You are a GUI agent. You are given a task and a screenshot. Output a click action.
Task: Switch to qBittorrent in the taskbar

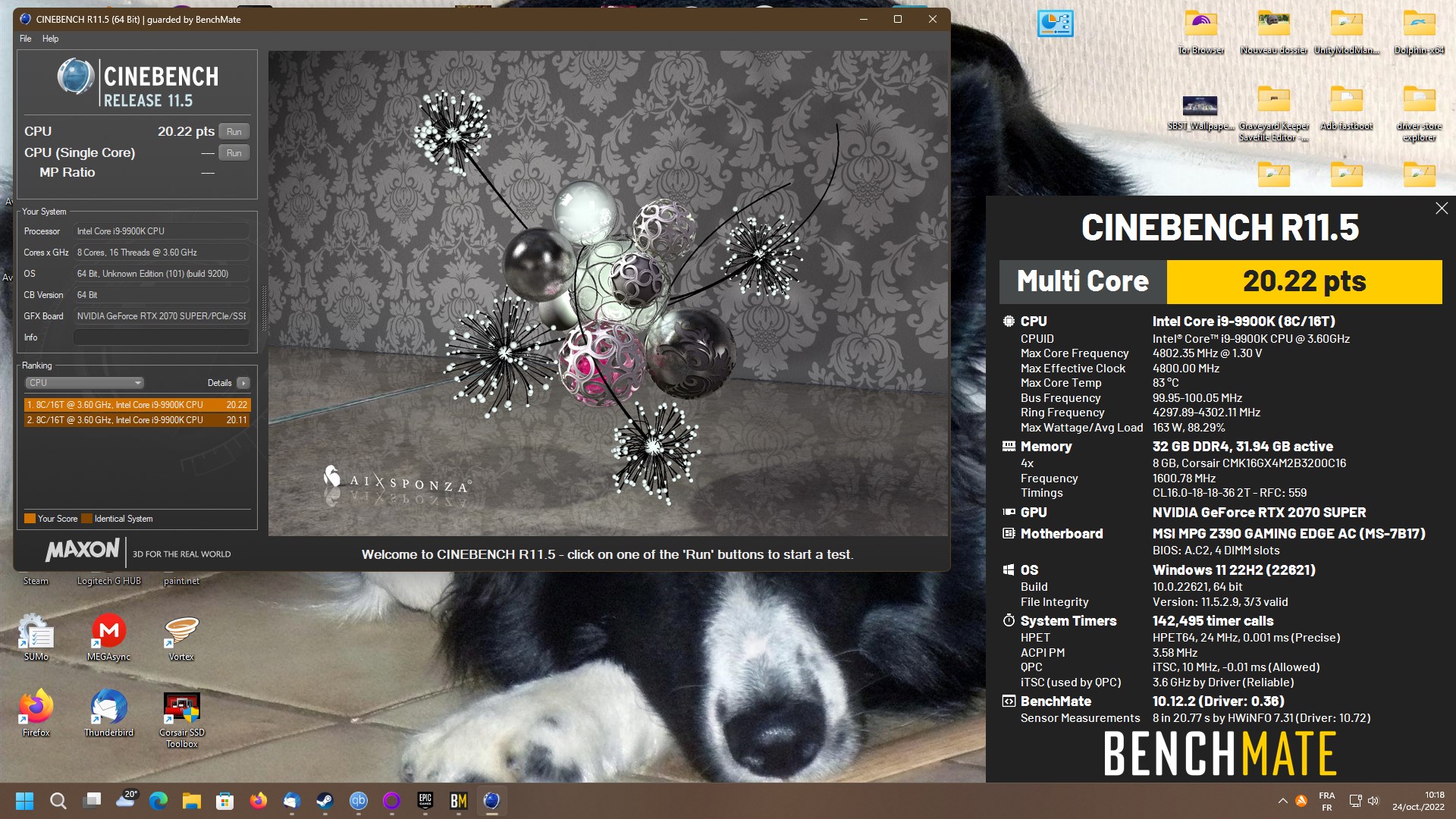pyautogui.click(x=358, y=801)
